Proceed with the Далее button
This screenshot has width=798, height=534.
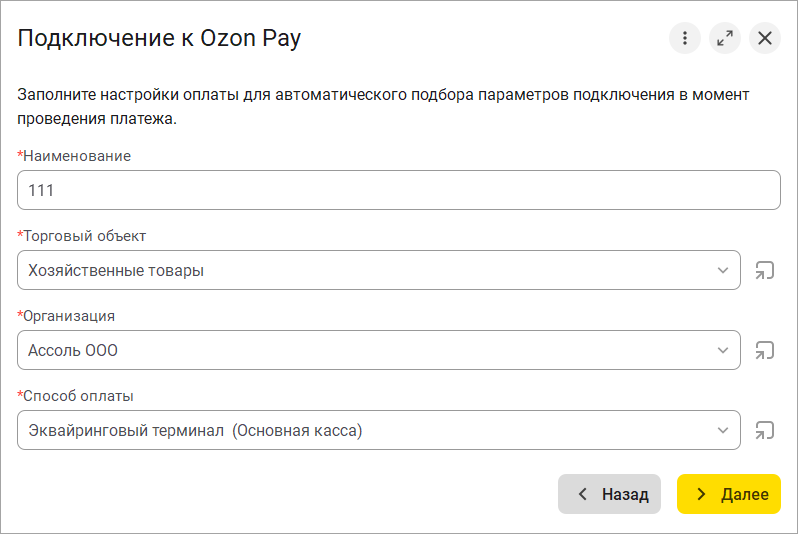[x=729, y=494]
